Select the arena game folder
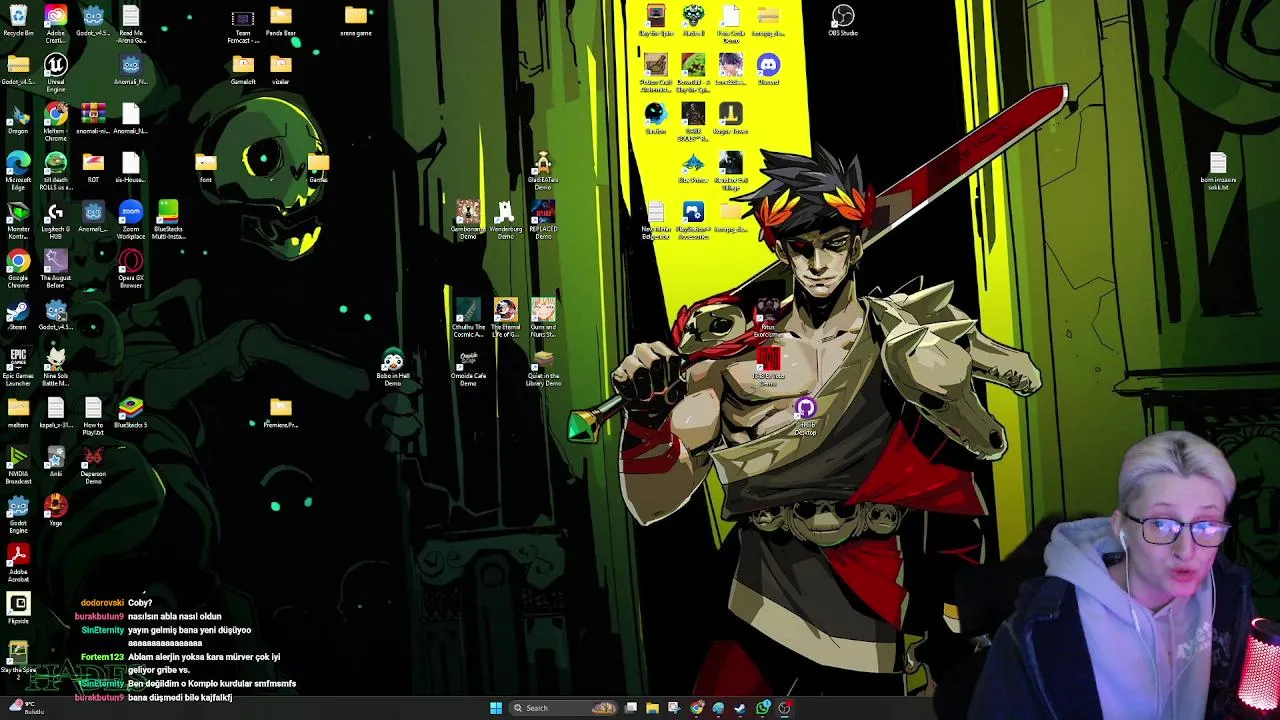The image size is (1280, 720). coord(356,20)
